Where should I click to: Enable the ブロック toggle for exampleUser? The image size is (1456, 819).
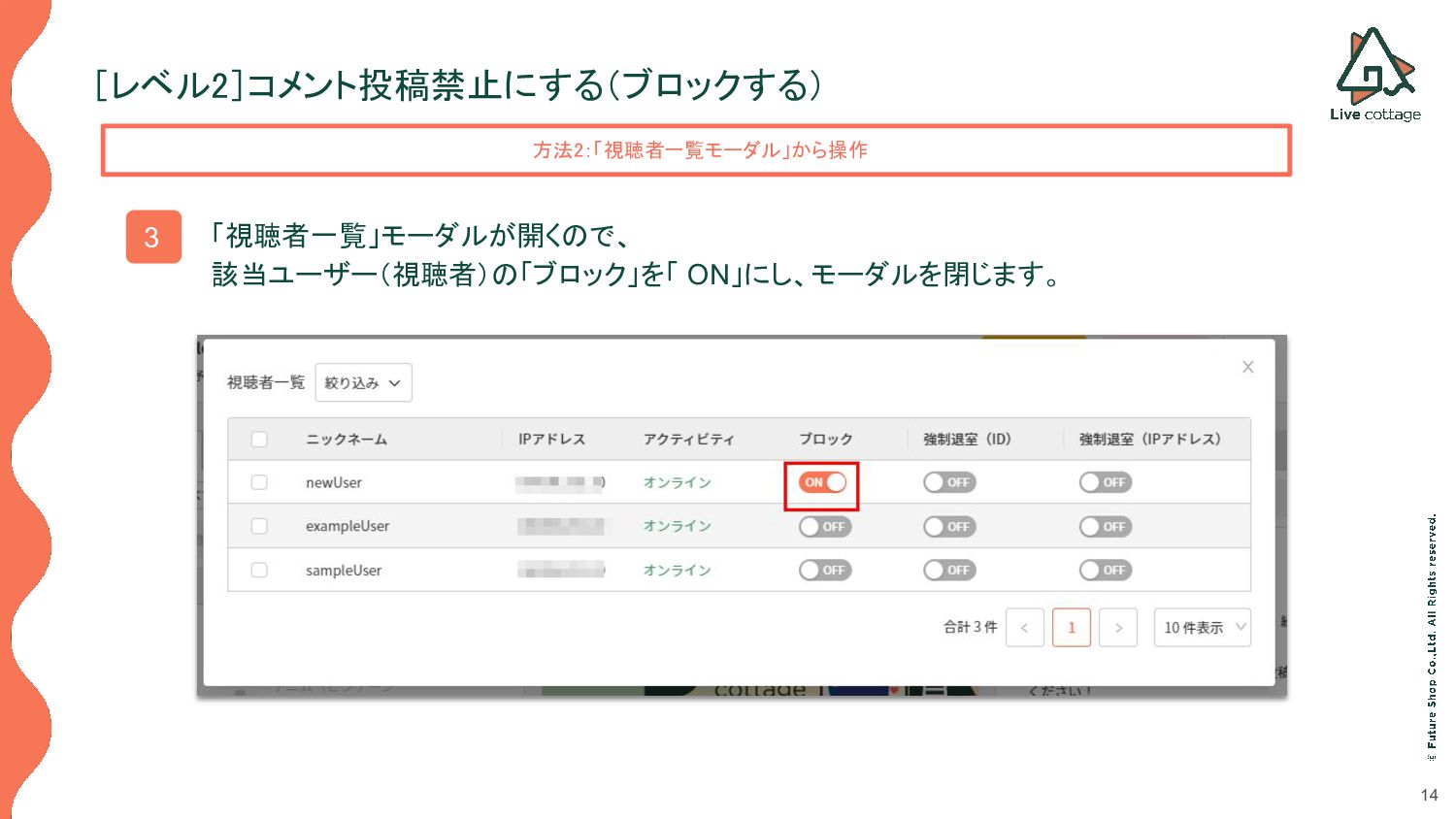tap(825, 527)
